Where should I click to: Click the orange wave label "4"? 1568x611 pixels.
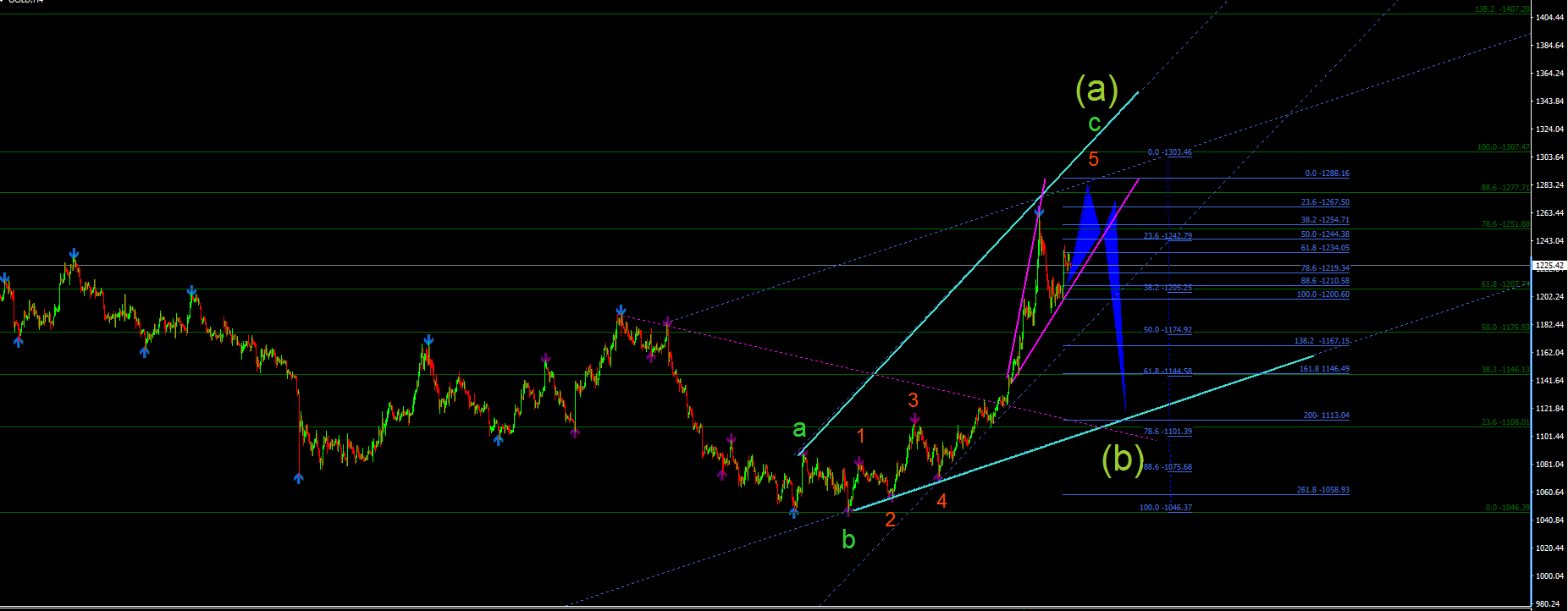[x=941, y=501]
